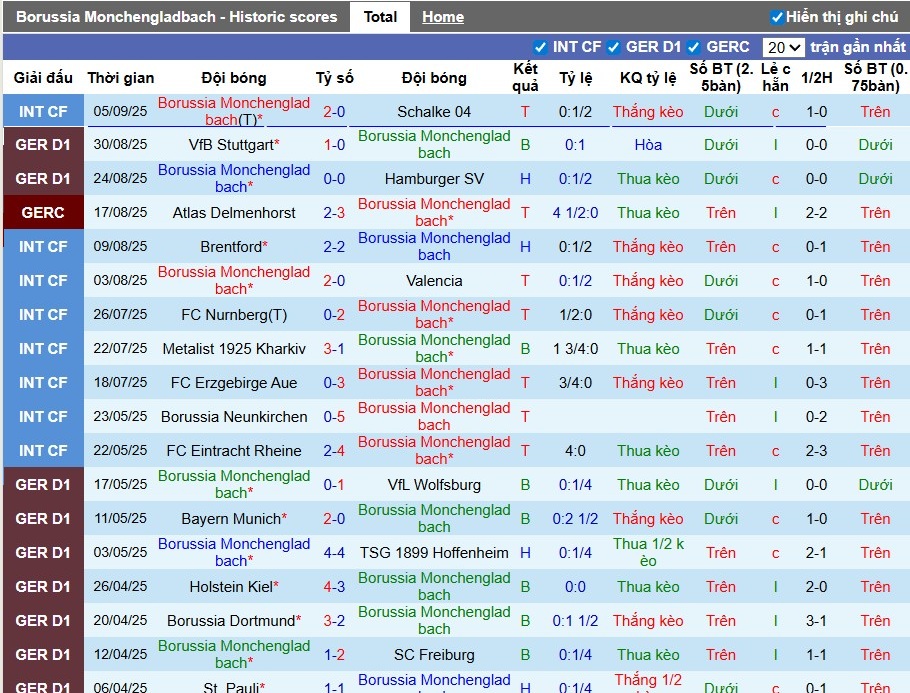
Task: Toggle the GERC league filter checkbox
Action: 694,47
